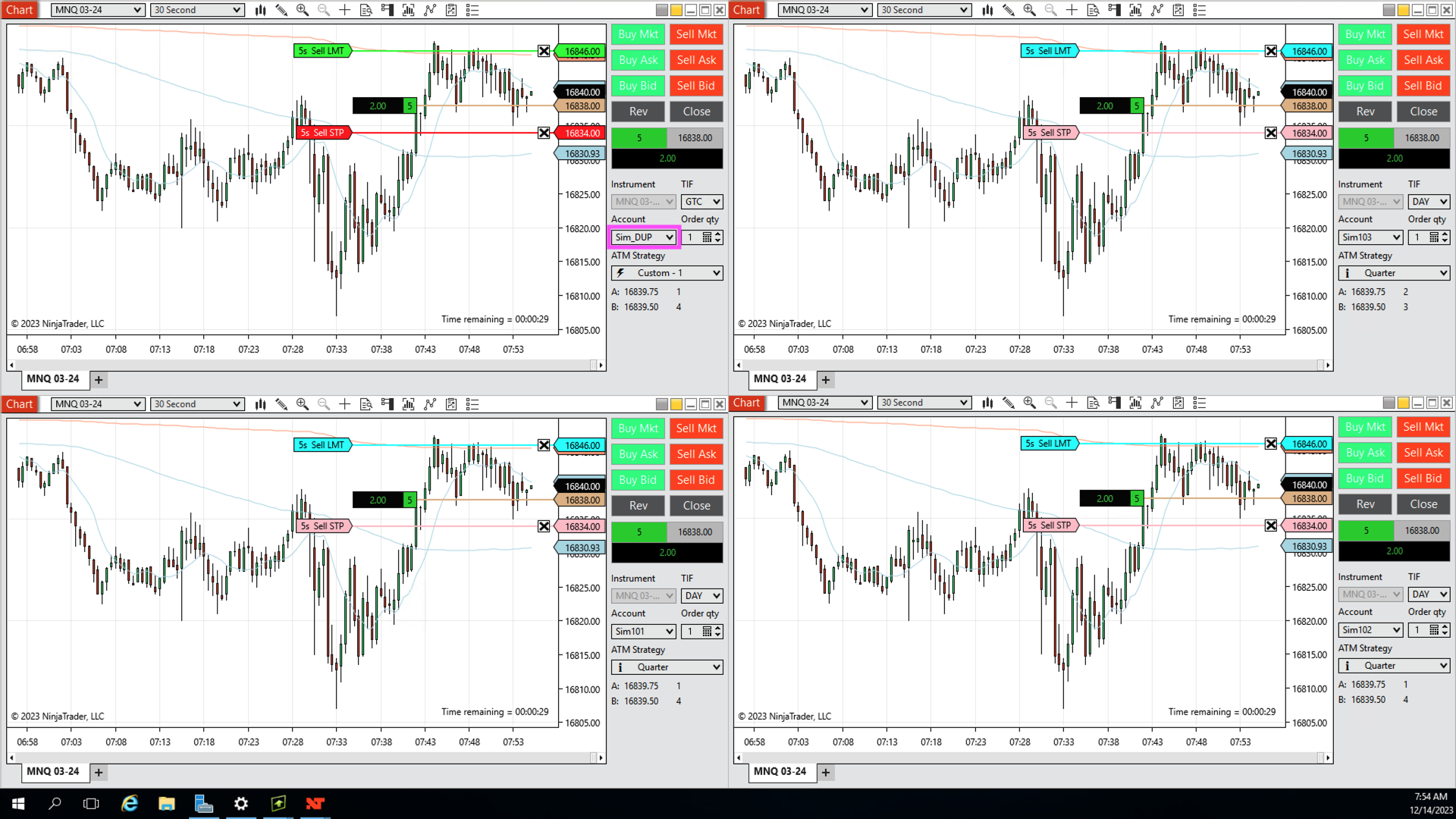Select 5s Sell LMT order label in Sim_DUP chart

[x=322, y=51]
